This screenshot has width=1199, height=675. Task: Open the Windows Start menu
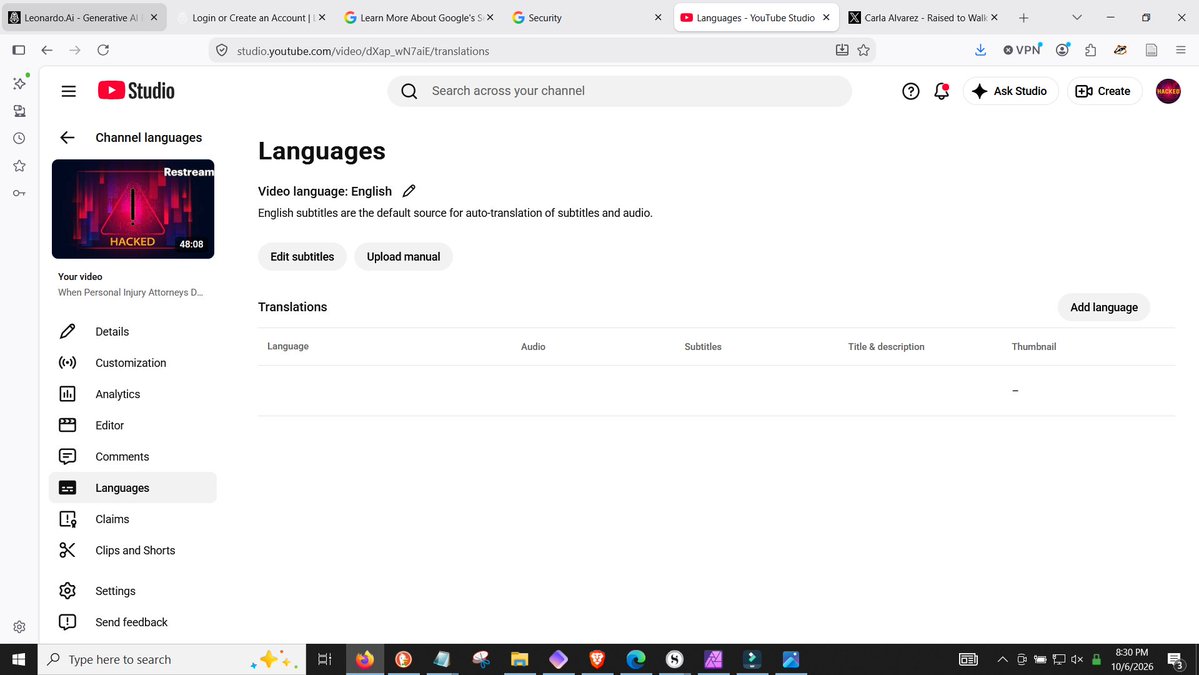coord(18,659)
